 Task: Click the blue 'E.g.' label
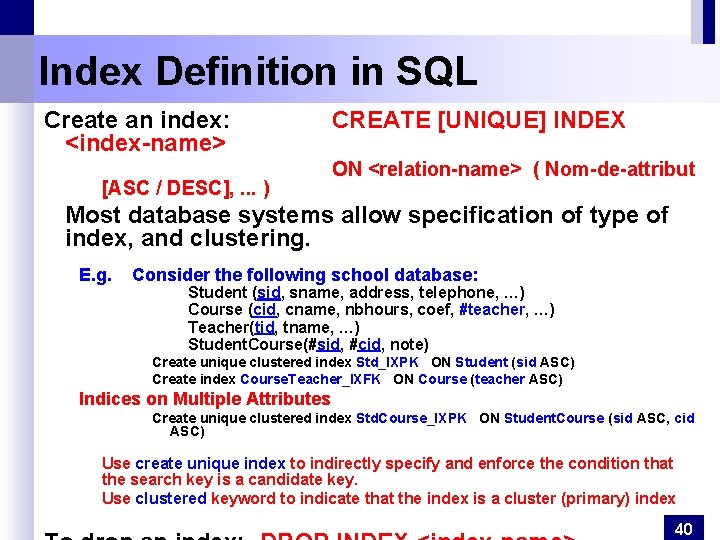pyautogui.click(x=95, y=275)
